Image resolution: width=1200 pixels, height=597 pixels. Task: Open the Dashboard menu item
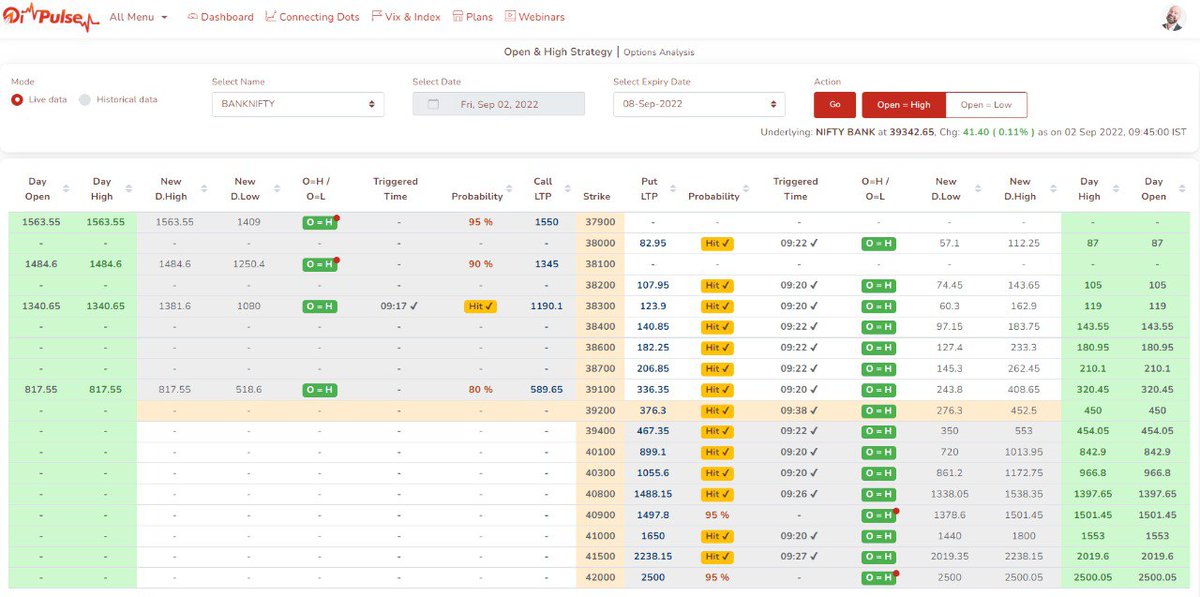(221, 17)
